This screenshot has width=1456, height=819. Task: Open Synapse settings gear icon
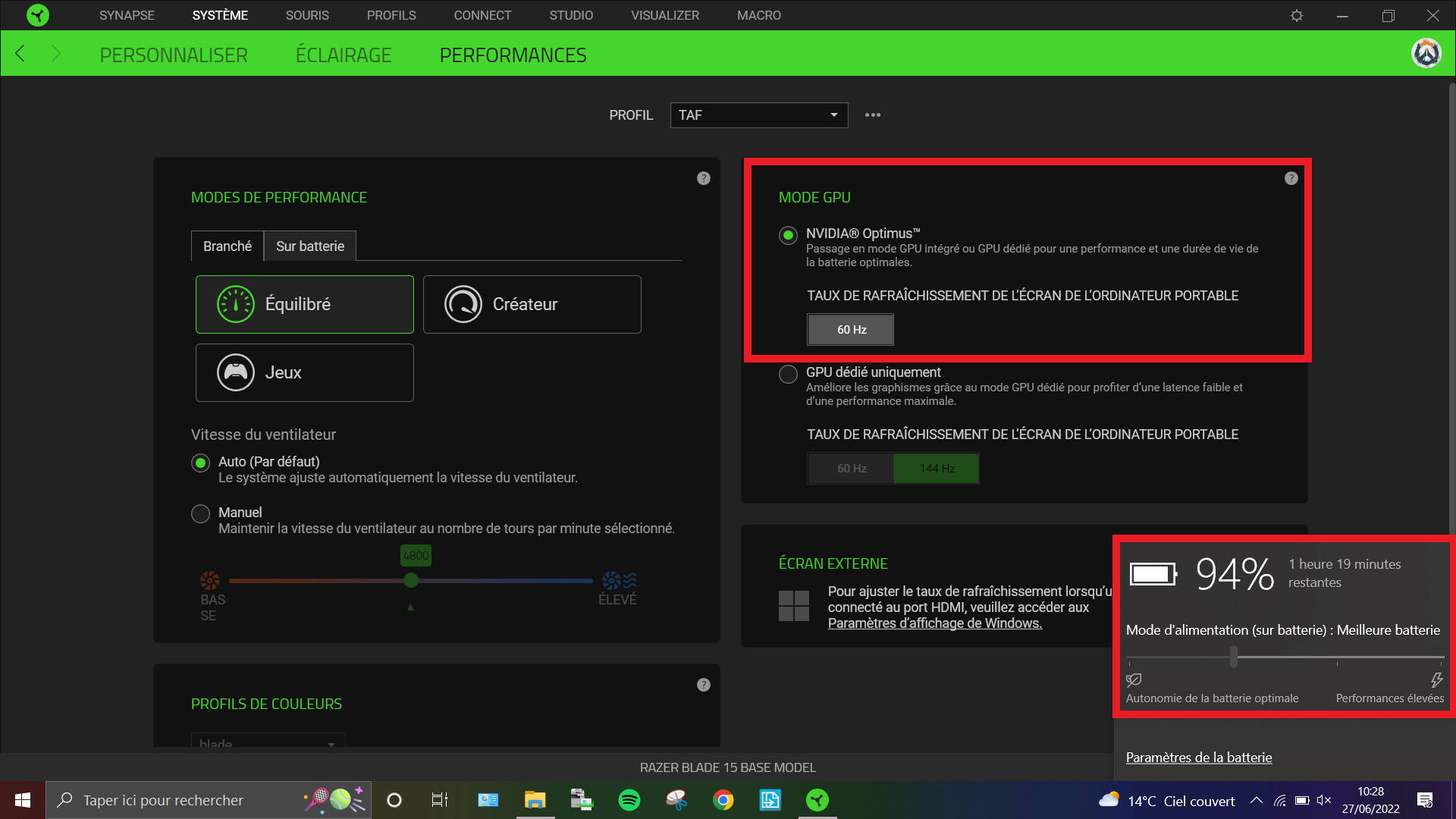coord(1297,15)
